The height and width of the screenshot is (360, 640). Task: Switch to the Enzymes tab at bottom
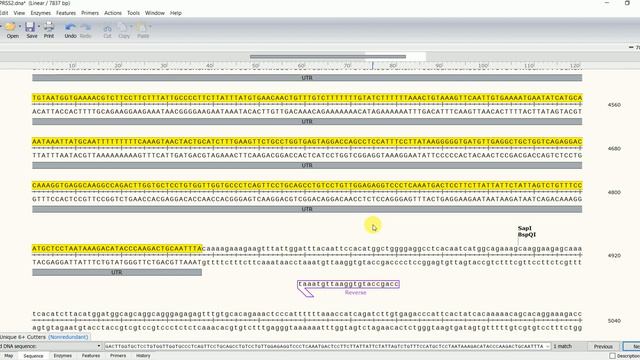[62, 356]
